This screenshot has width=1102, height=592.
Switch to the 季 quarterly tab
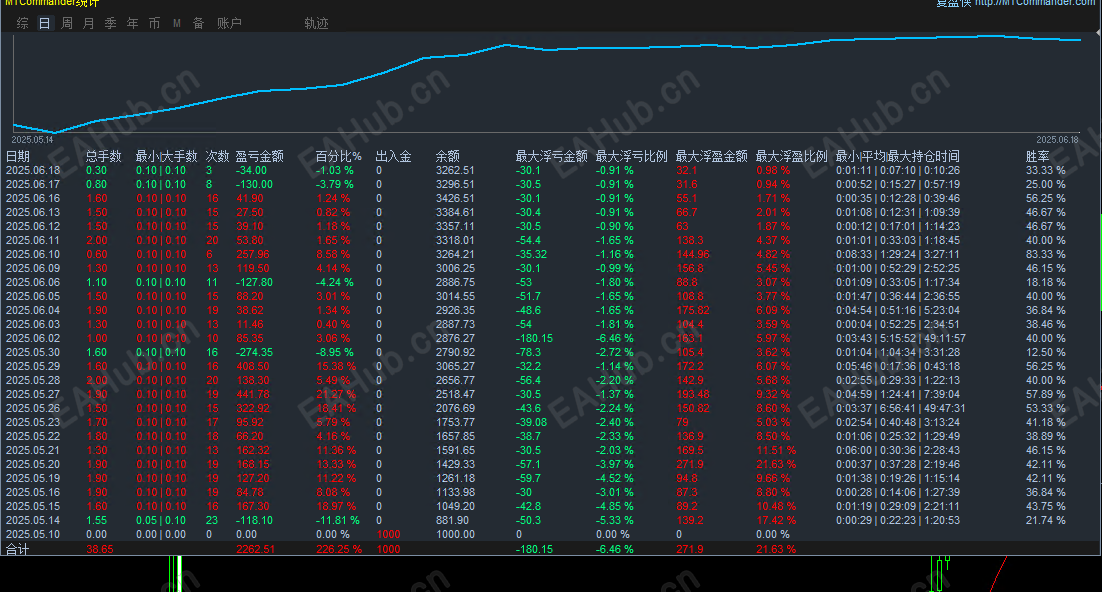(x=110, y=23)
